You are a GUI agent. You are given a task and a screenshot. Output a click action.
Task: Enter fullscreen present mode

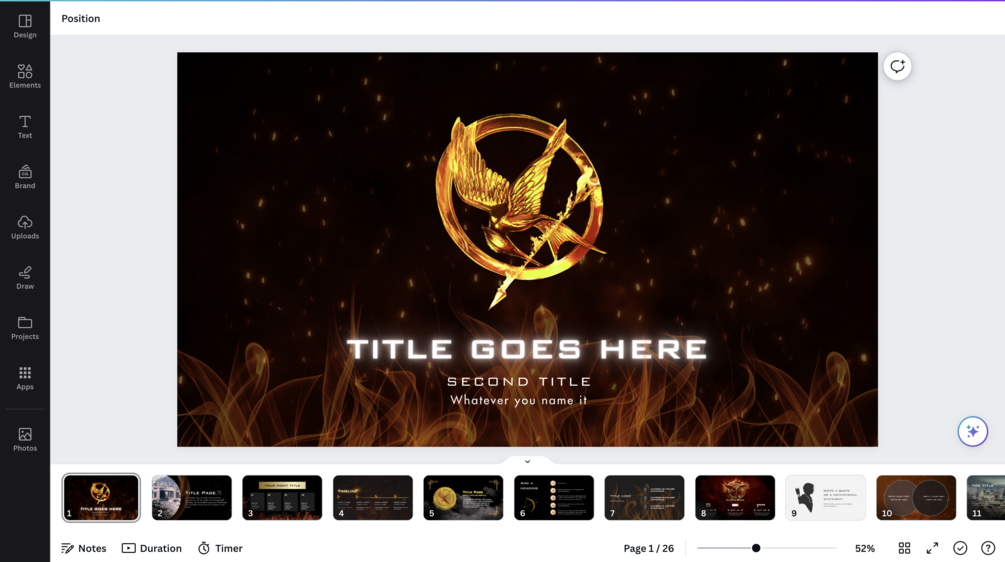tap(932, 548)
